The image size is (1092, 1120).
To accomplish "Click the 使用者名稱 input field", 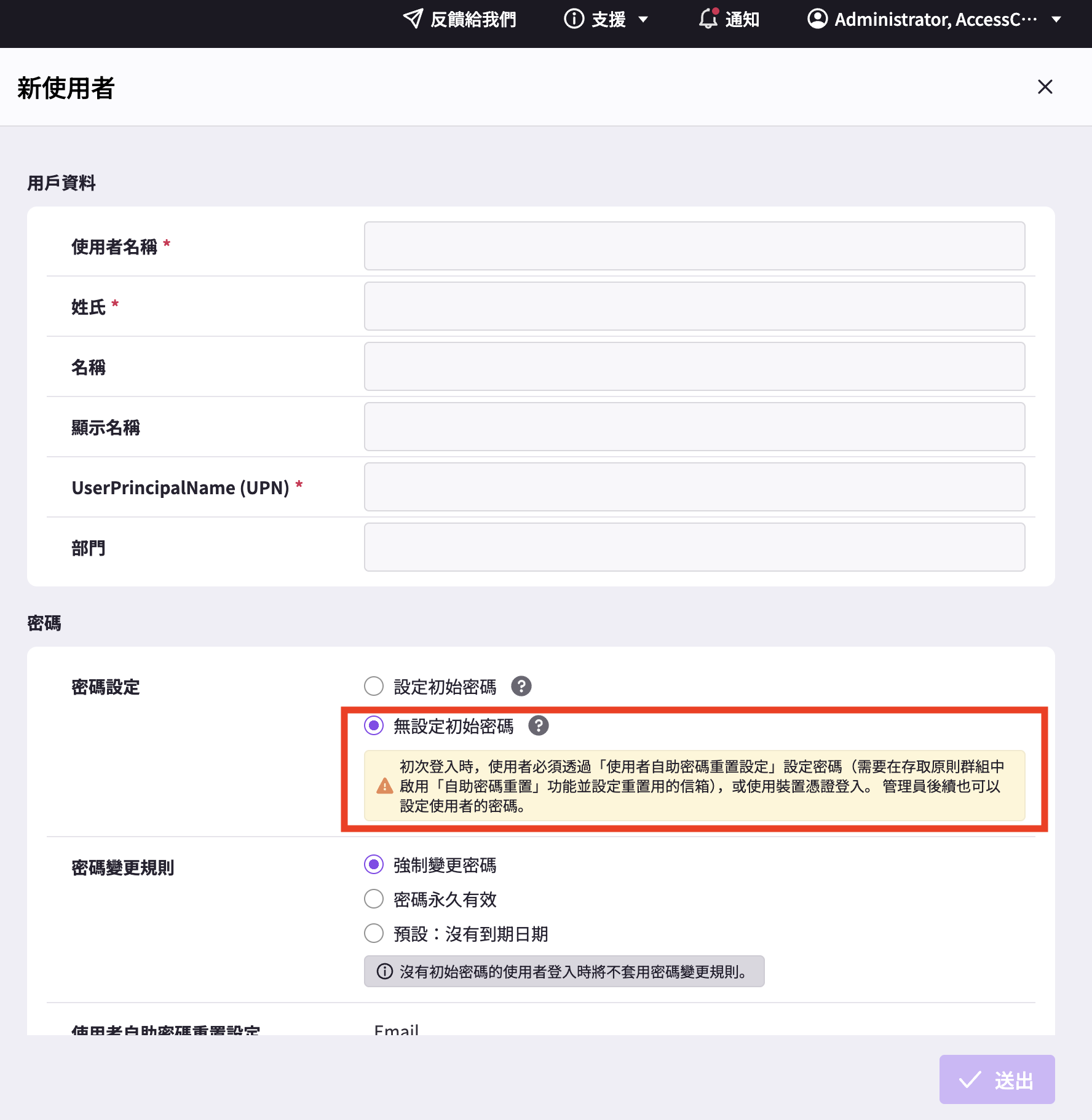I will click(x=694, y=246).
